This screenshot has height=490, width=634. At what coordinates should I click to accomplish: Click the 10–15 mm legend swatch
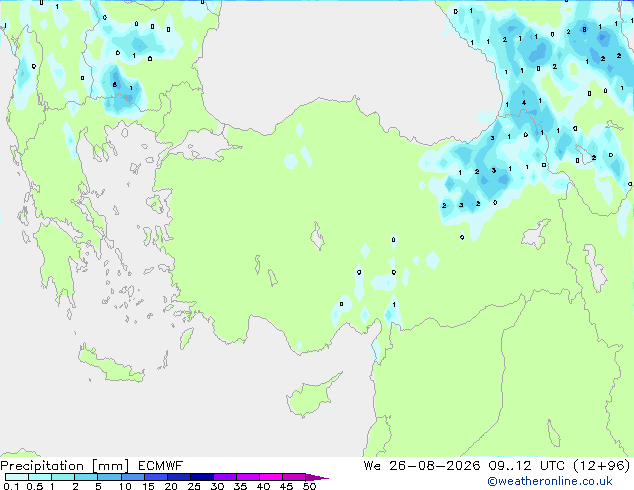[132, 477]
